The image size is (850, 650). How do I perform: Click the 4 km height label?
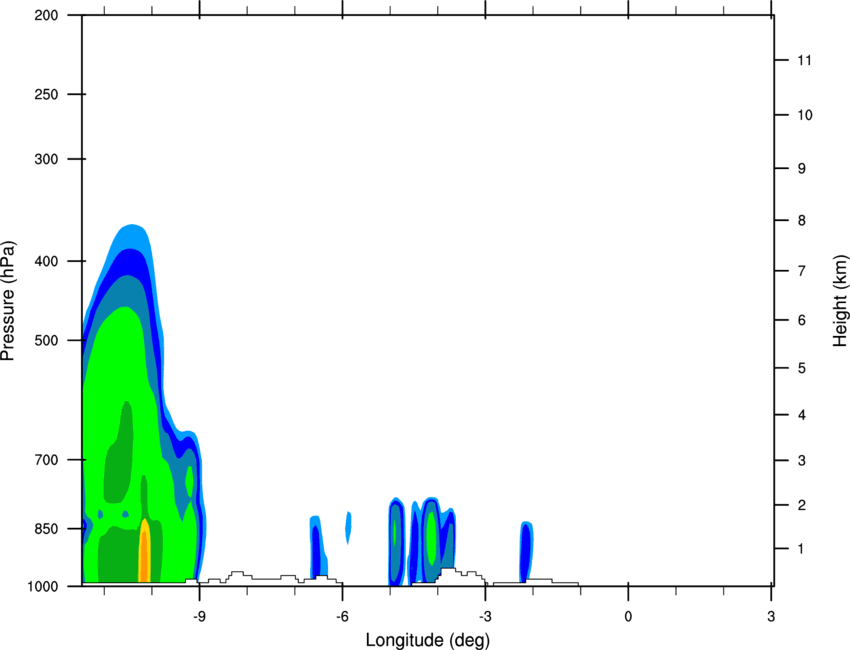coord(802,415)
